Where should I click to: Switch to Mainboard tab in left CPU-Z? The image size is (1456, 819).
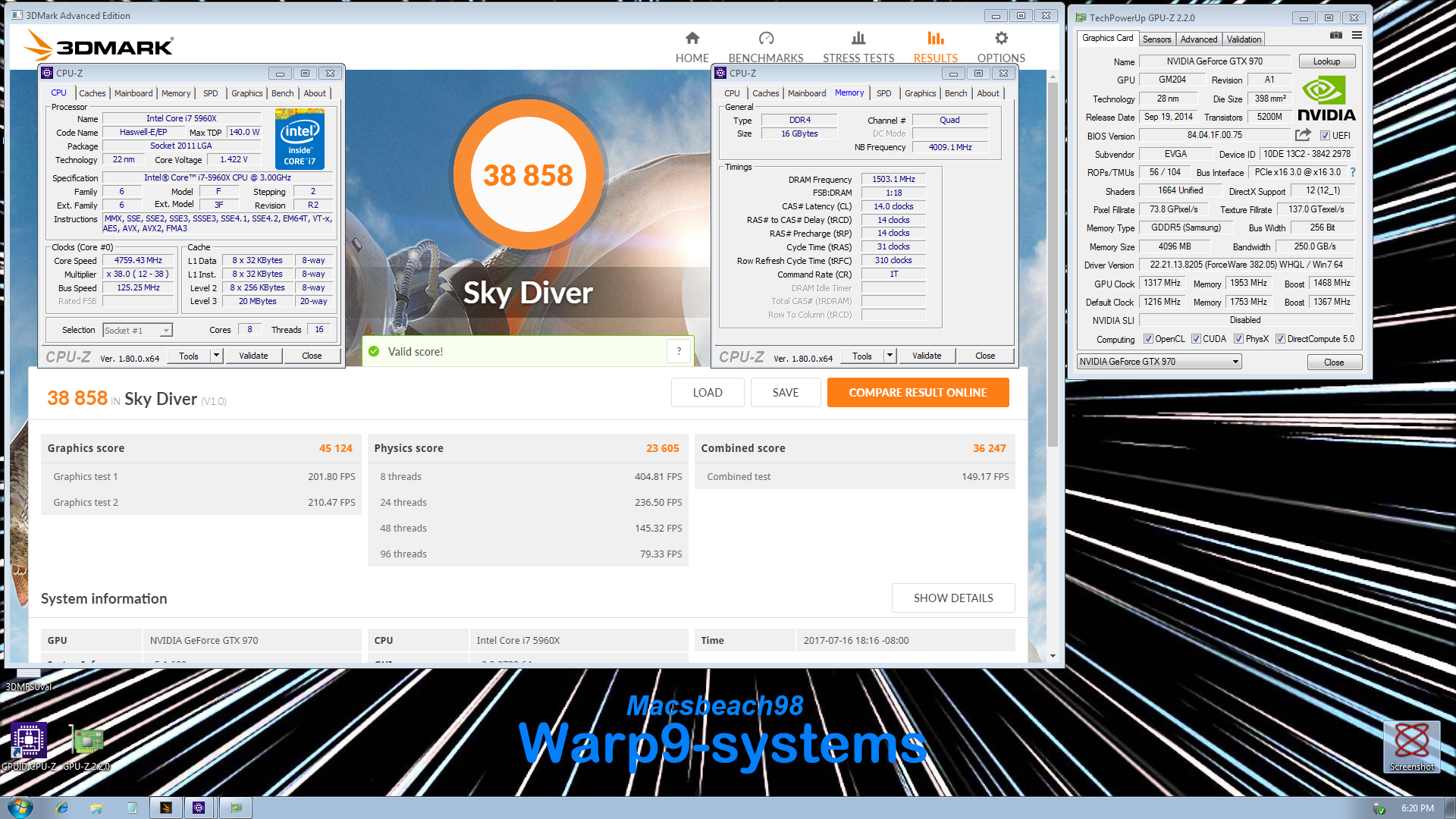click(133, 93)
